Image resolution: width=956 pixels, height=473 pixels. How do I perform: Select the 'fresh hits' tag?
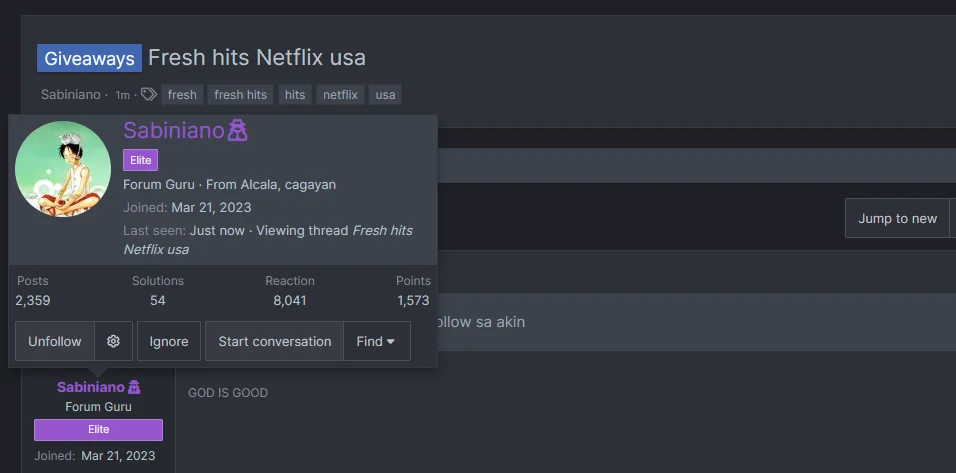[x=241, y=95]
